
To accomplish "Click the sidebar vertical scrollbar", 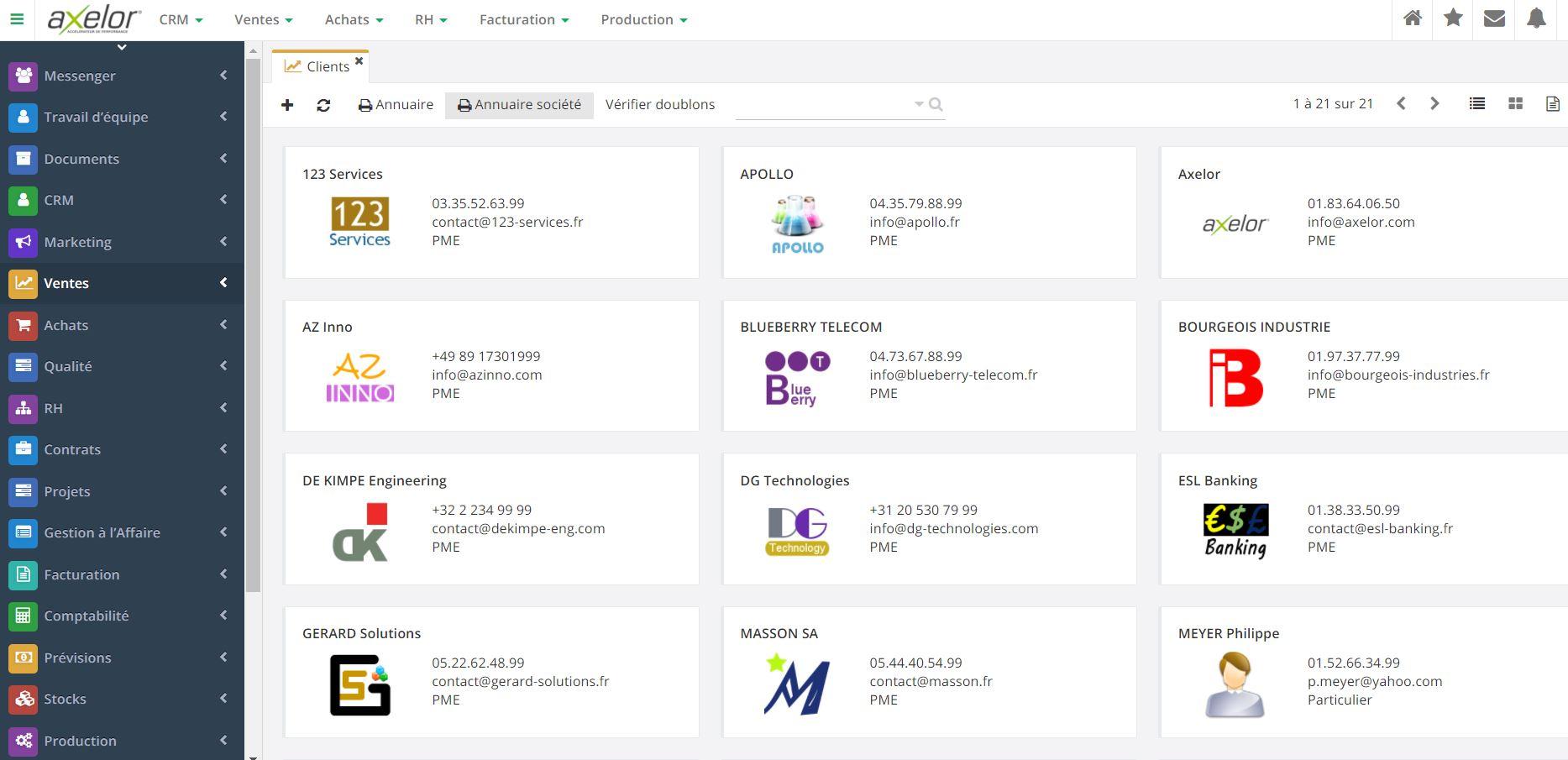I will click(x=253, y=326).
